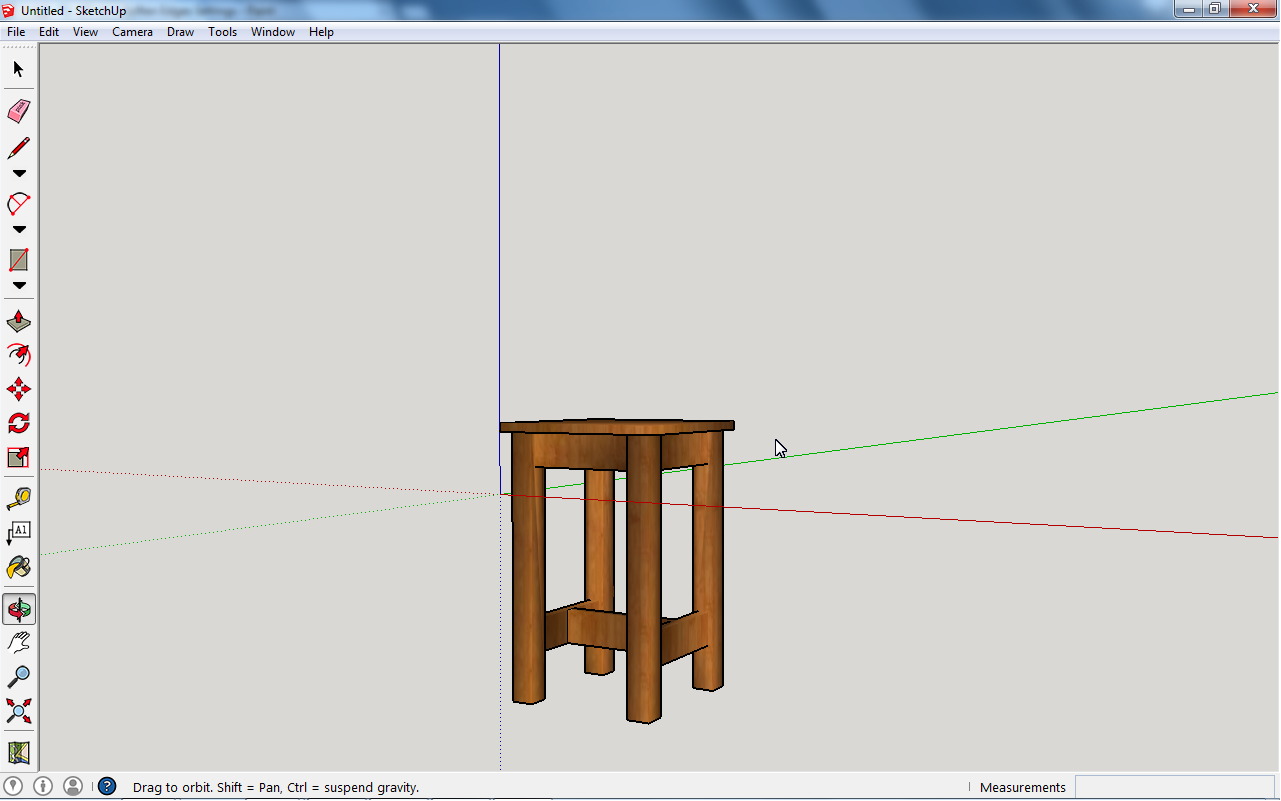1281x801 pixels.
Task: Activate the Zoom tool
Action: point(18,676)
